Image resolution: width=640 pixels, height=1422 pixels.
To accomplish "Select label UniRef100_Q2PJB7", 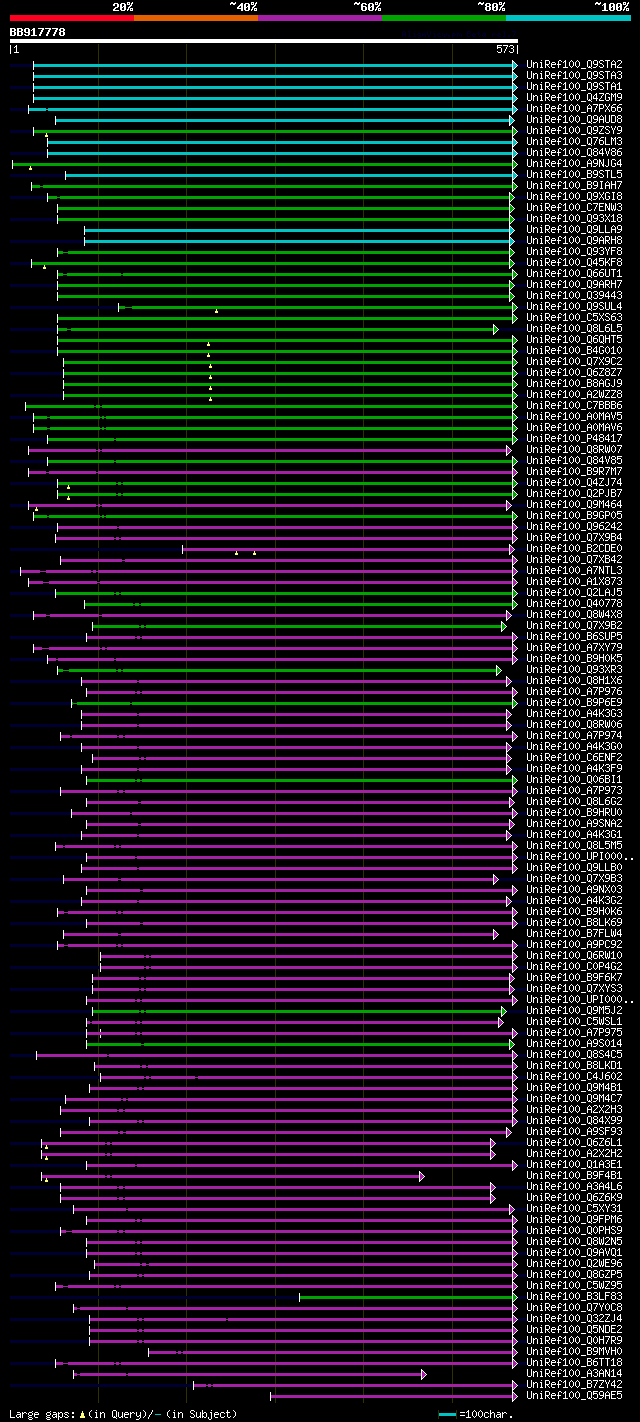I will coord(574,494).
